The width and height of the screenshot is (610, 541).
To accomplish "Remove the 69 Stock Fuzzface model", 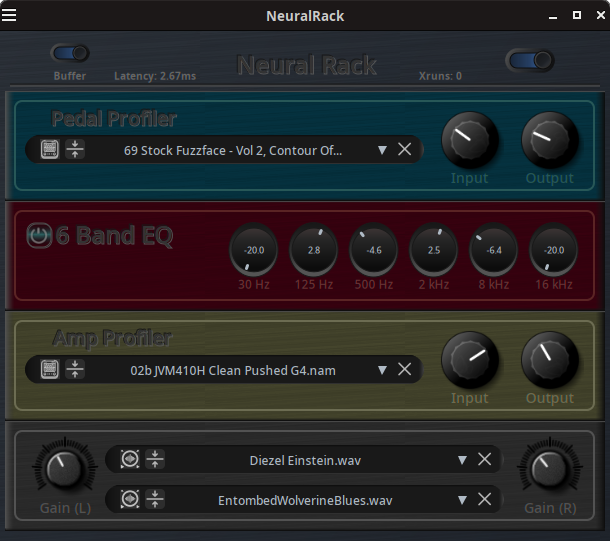I will (x=405, y=150).
